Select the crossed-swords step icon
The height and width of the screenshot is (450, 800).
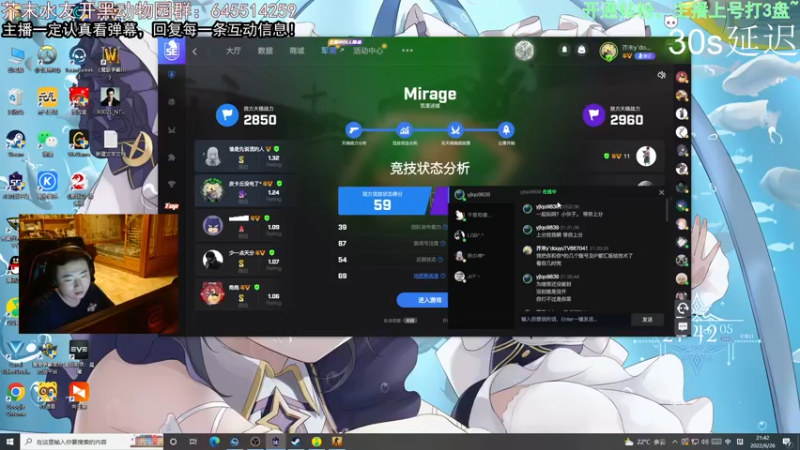pyautogui.click(x=455, y=130)
